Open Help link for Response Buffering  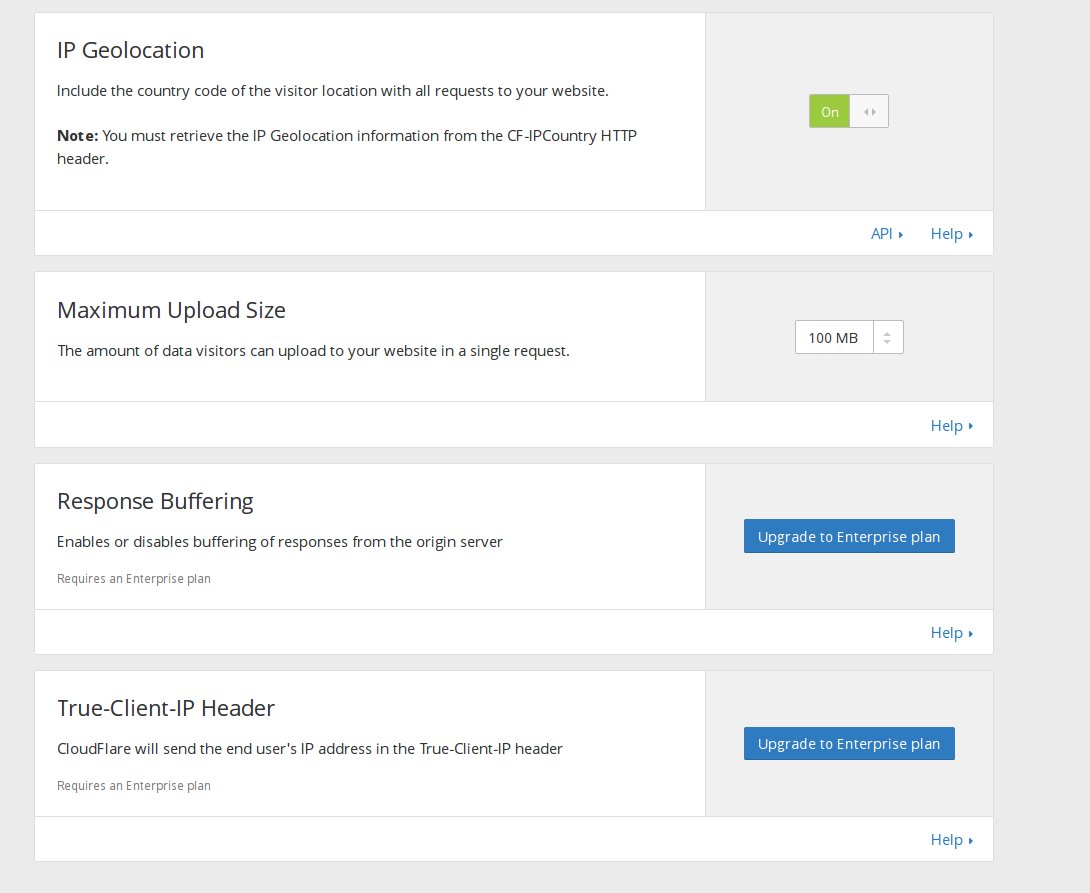click(x=952, y=632)
